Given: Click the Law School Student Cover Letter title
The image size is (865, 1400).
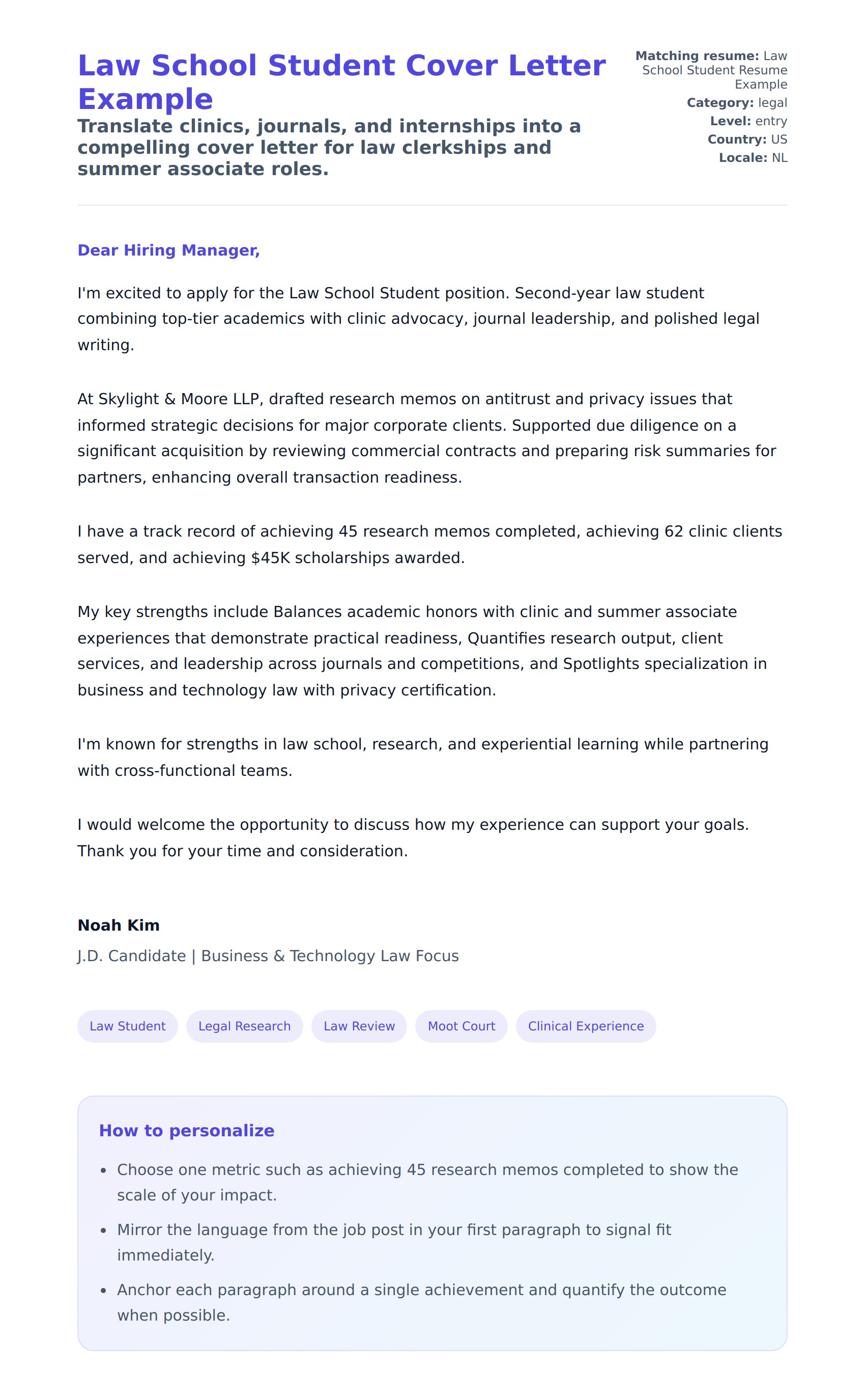Looking at the screenshot, I should (341, 82).
